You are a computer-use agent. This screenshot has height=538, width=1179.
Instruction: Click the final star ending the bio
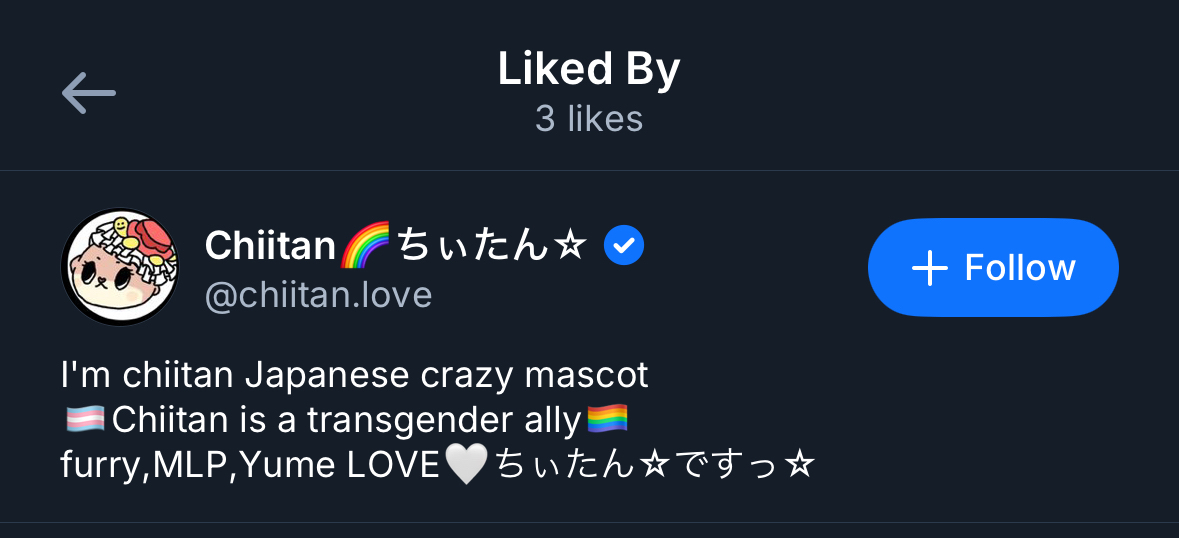click(x=800, y=465)
